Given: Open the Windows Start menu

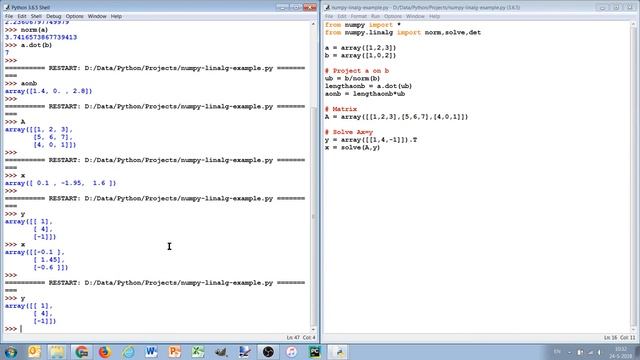Looking at the screenshot, I should pyautogui.click(x=11, y=352).
